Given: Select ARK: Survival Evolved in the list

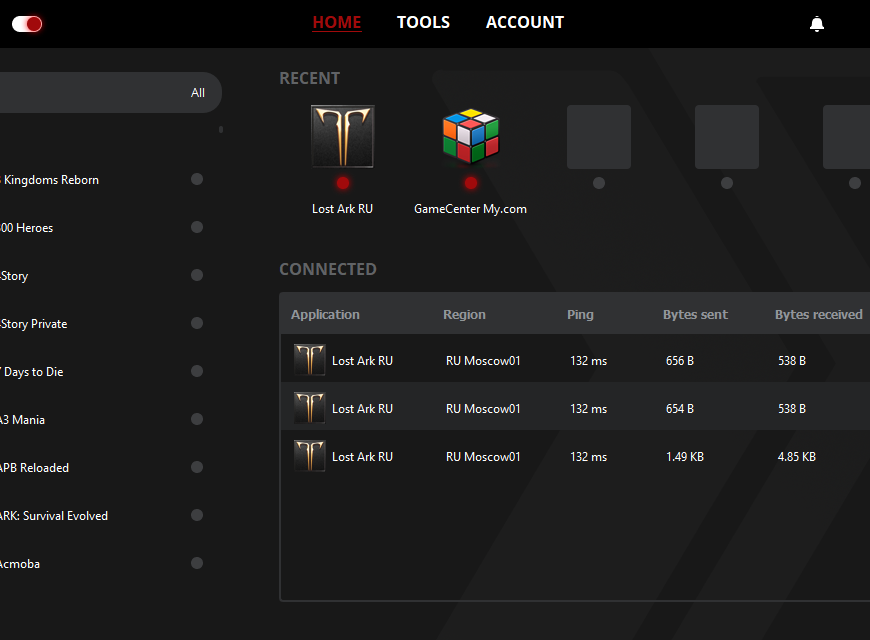Looking at the screenshot, I should (x=54, y=516).
